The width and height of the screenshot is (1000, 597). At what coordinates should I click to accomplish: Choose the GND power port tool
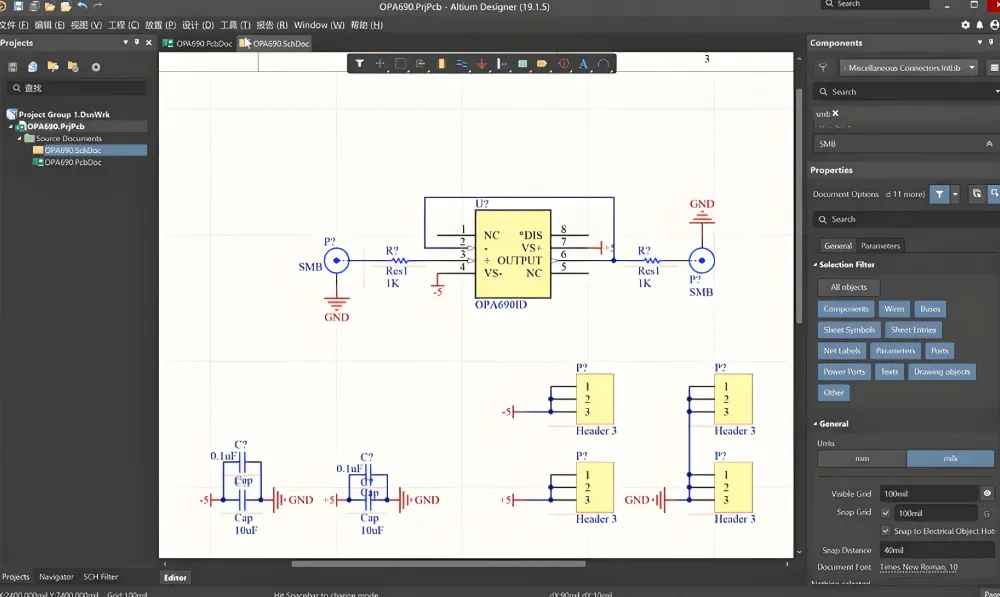(482, 64)
